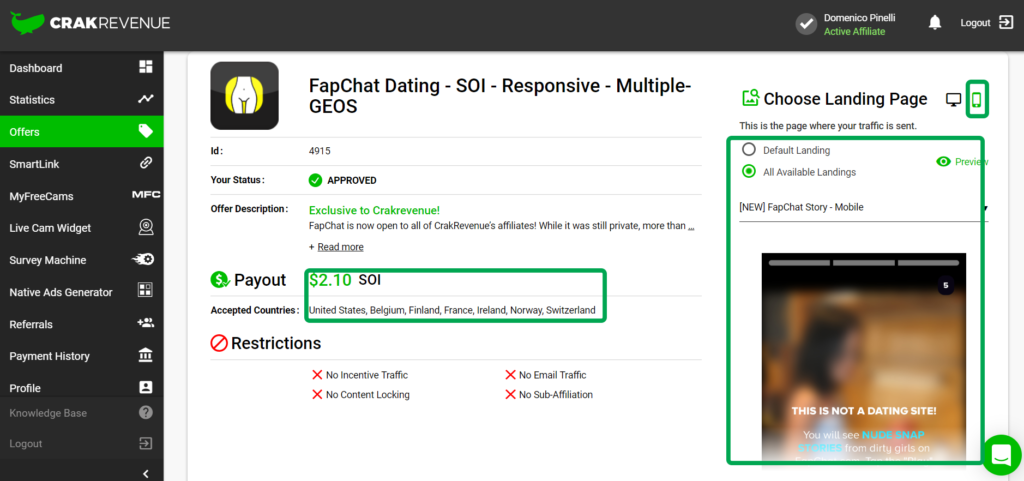This screenshot has width=1024, height=481.
Task: Select the Default Landing radio button
Action: (749, 149)
